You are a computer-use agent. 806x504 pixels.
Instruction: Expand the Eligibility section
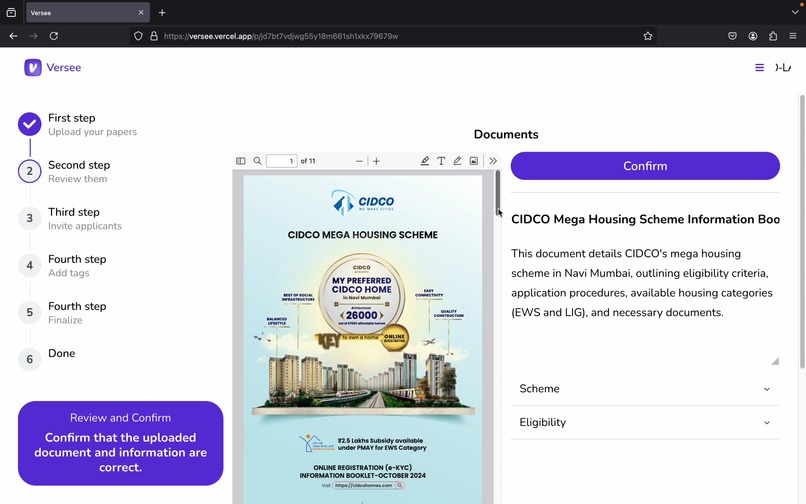(645, 422)
